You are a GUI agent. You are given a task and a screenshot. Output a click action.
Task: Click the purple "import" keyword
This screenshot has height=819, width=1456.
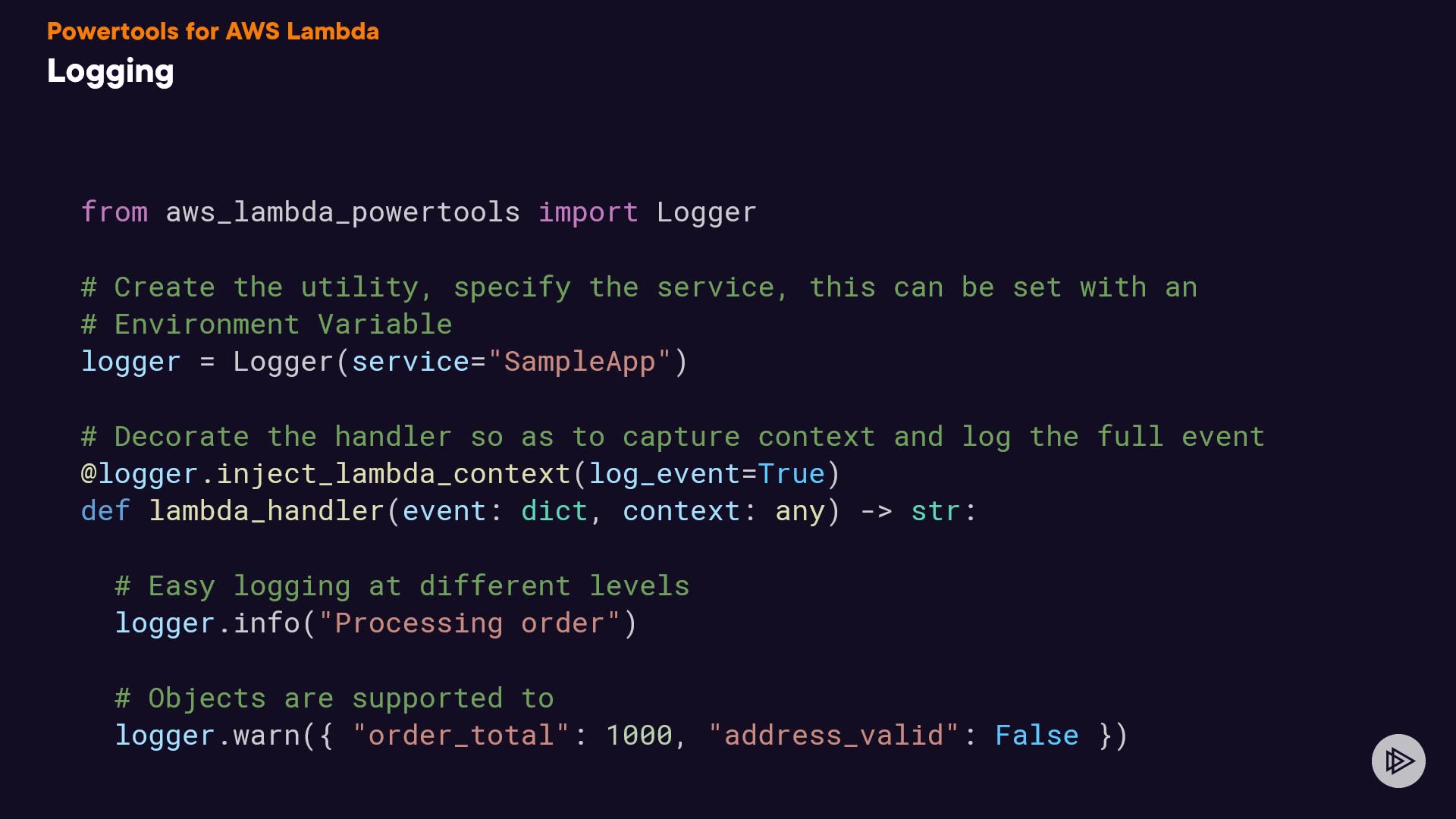point(588,212)
